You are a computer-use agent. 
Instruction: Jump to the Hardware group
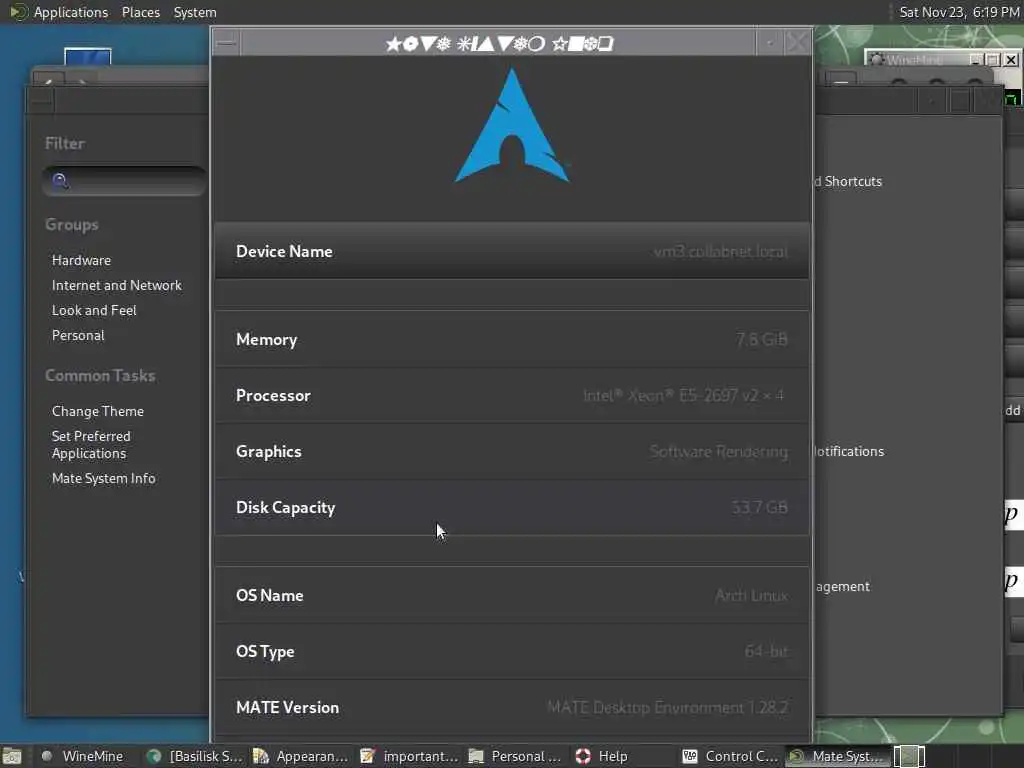pyautogui.click(x=81, y=260)
